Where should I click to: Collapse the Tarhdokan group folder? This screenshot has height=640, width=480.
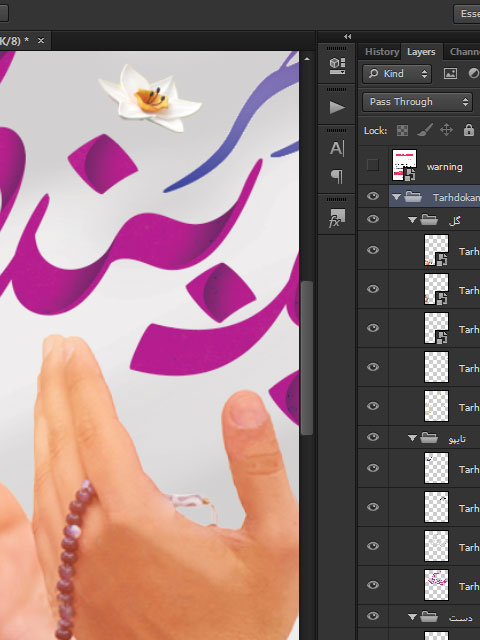(x=396, y=197)
